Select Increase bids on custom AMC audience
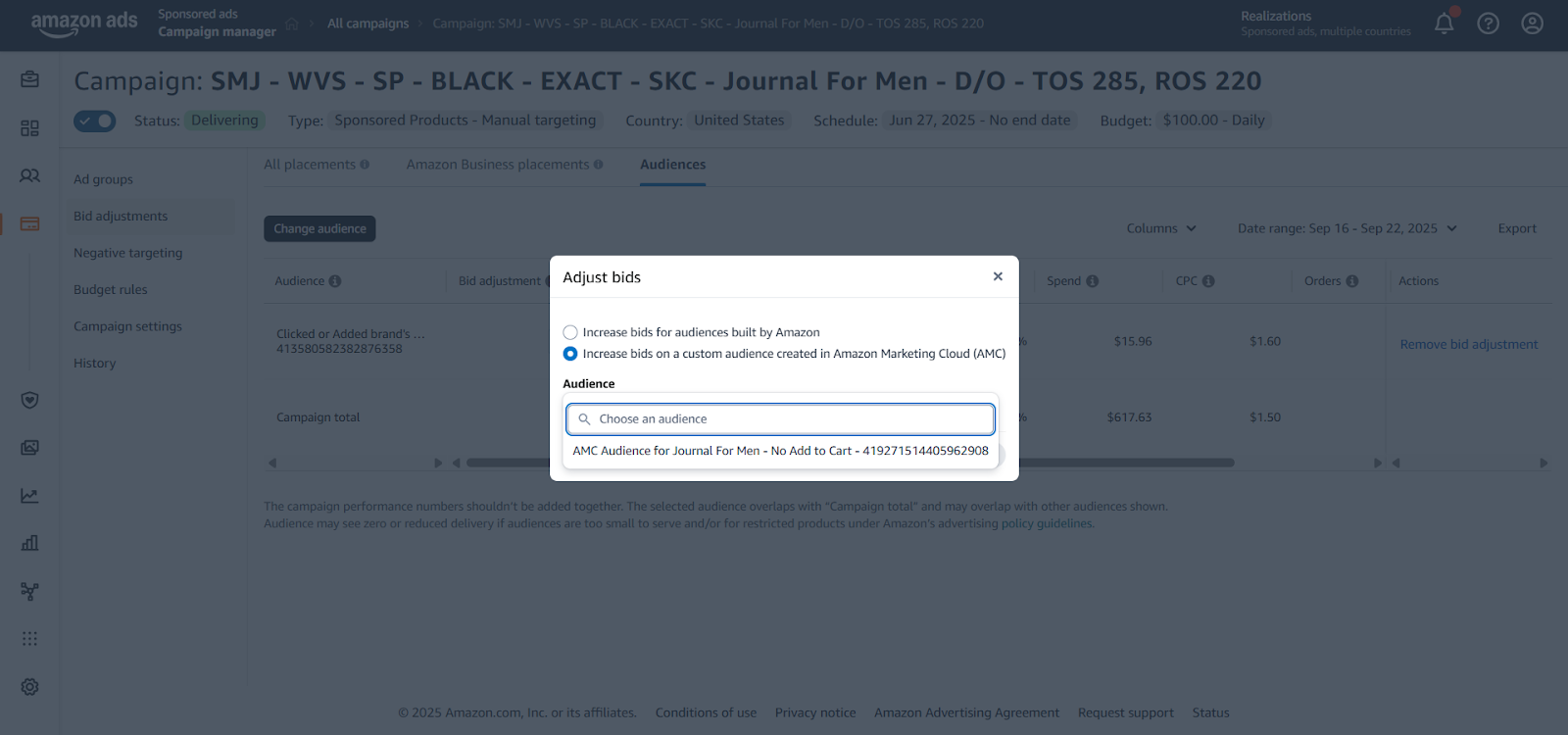 click(570, 354)
